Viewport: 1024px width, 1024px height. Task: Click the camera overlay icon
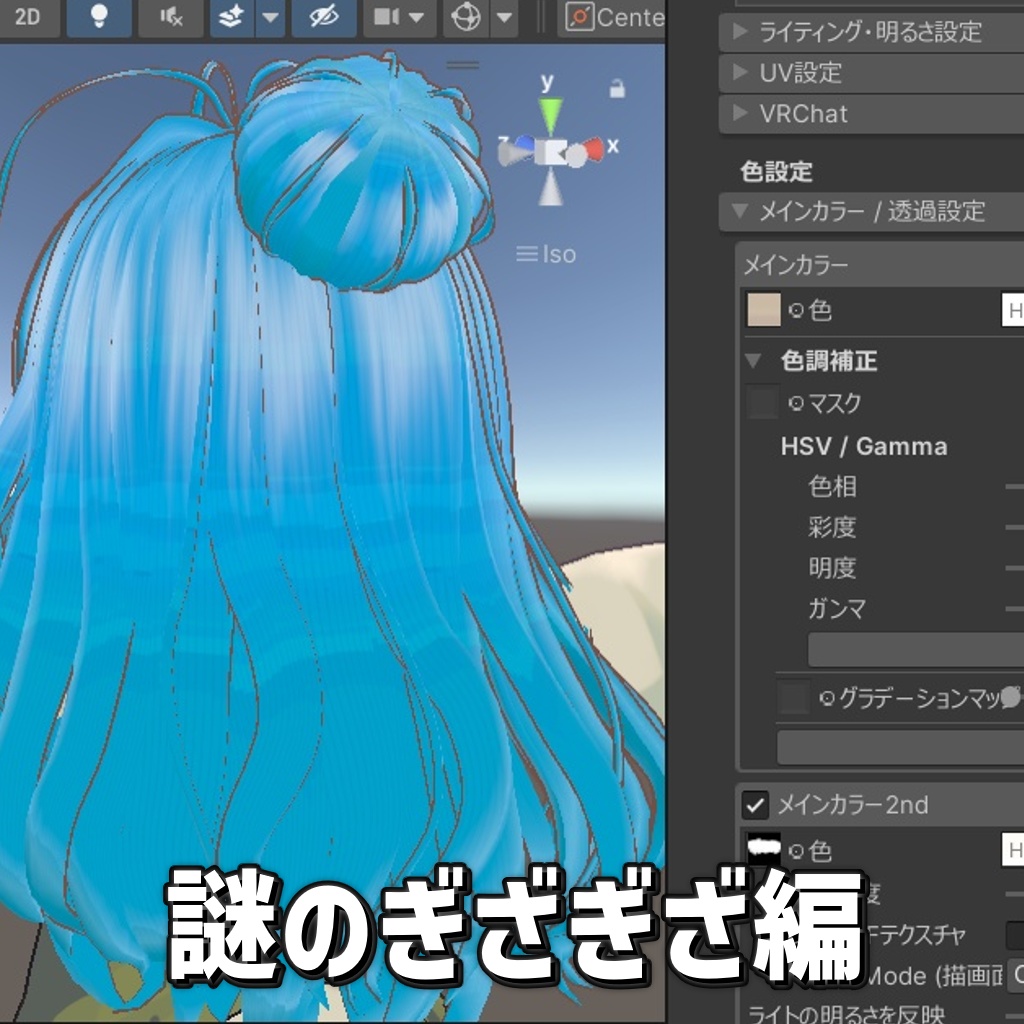tap(388, 17)
